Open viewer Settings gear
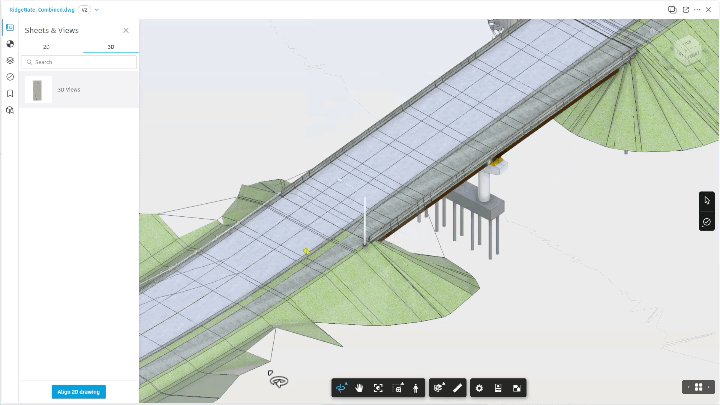Image resolution: width=720 pixels, height=405 pixels. click(479, 388)
